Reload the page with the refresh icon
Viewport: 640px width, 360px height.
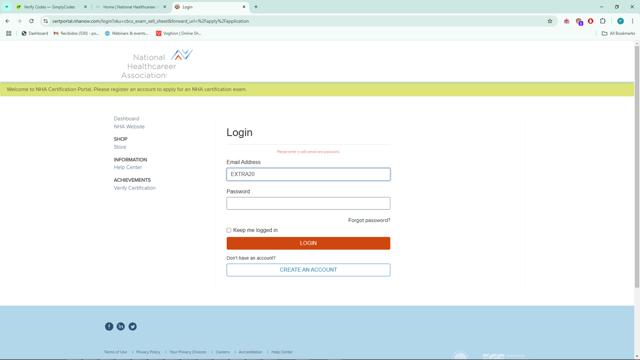tap(31, 21)
